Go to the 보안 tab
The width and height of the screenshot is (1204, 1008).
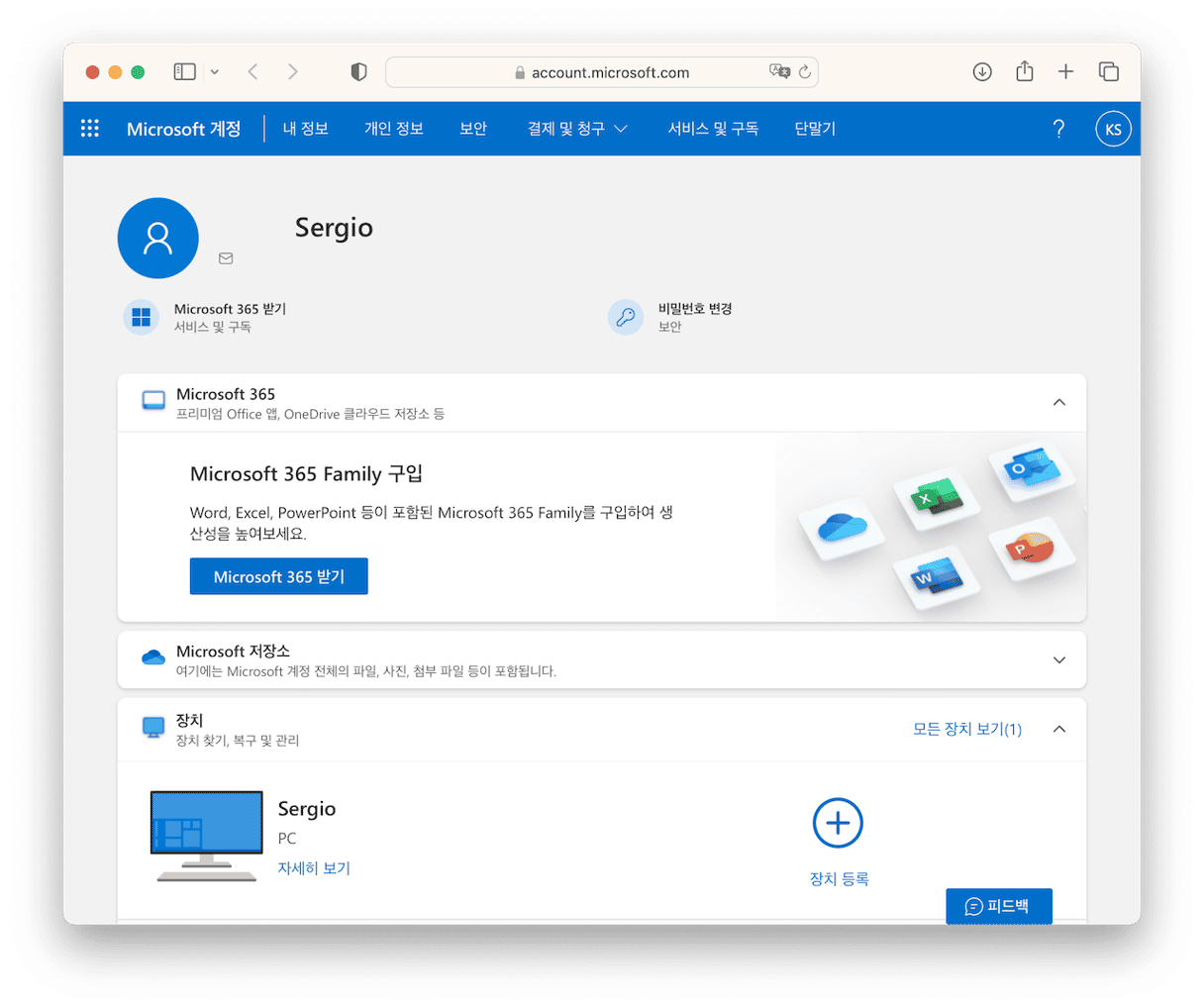(473, 129)
